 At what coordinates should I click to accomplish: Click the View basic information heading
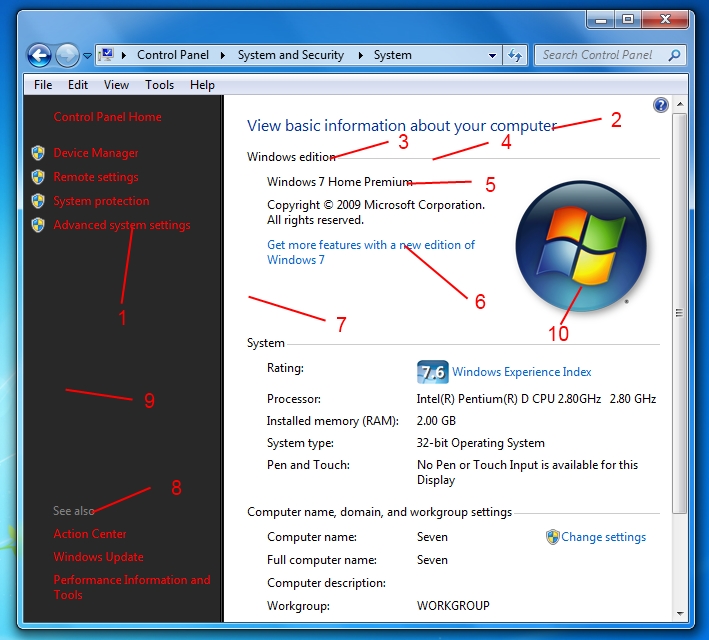(x=402, y=126)
